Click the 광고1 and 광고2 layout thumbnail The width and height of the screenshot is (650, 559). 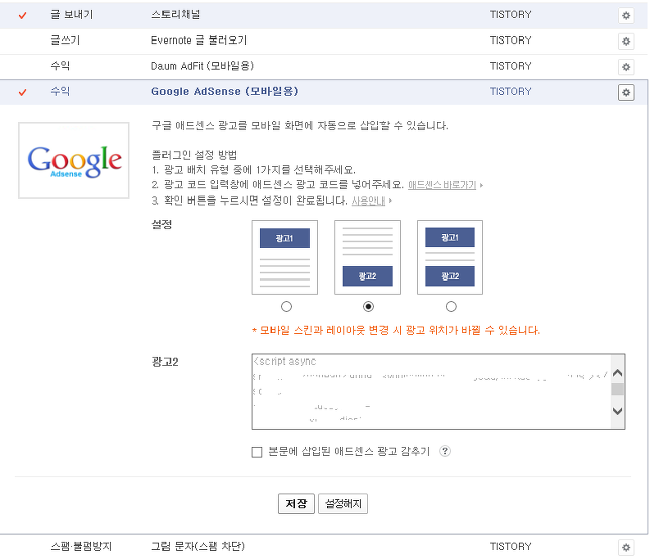(x=450, y=257)
